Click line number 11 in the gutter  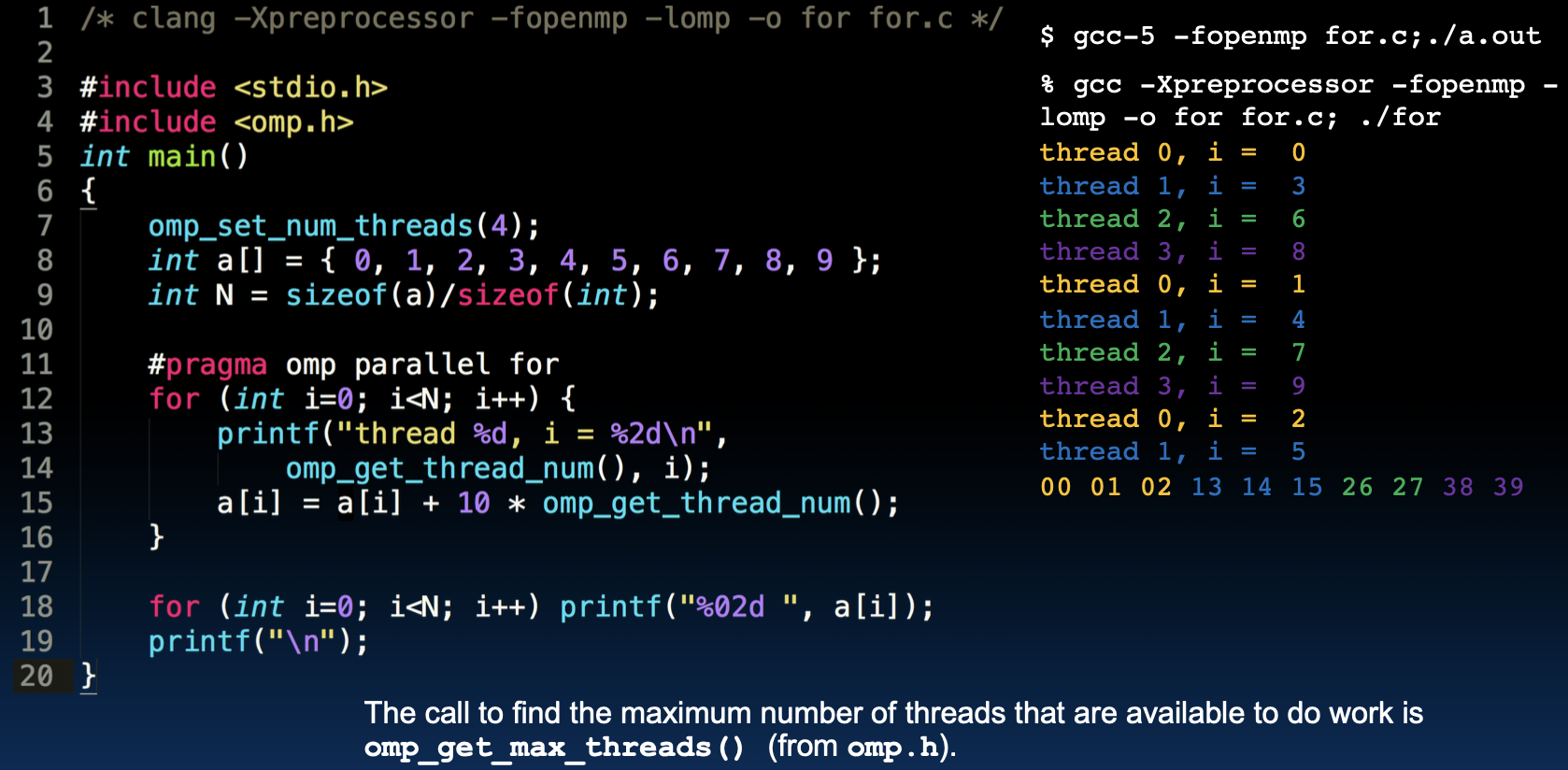(37, 364)
